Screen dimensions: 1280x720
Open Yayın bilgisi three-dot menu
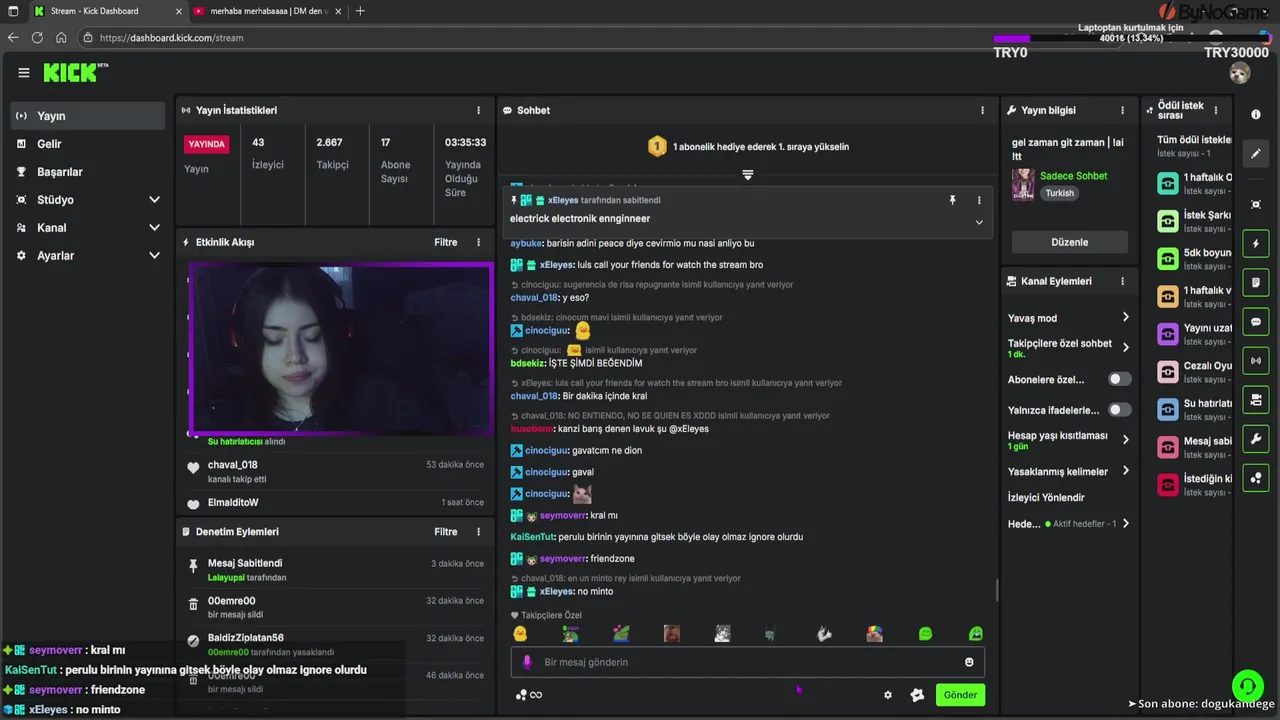coord(1123,110)
